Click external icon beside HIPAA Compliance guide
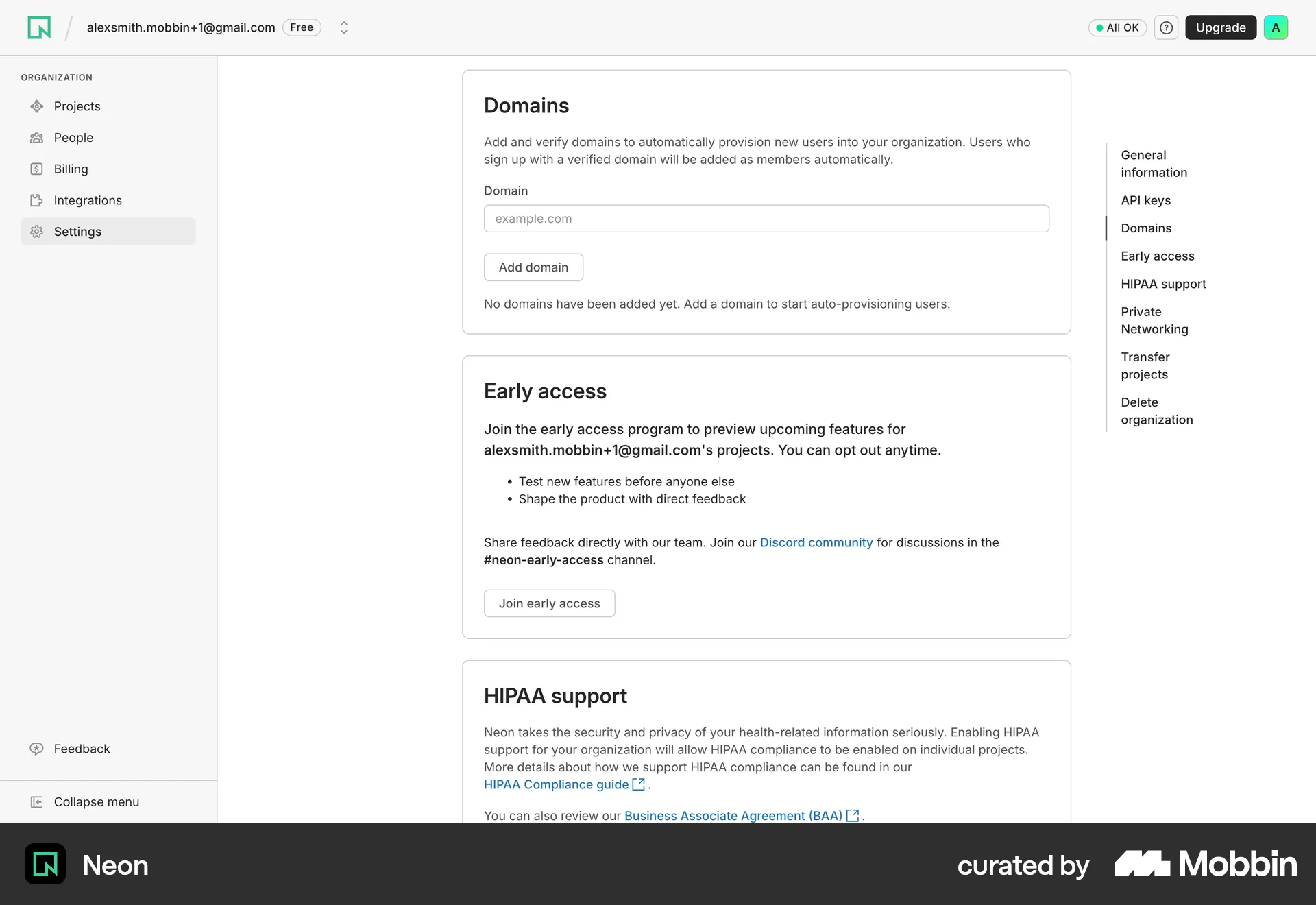 [x=638, y=784]
